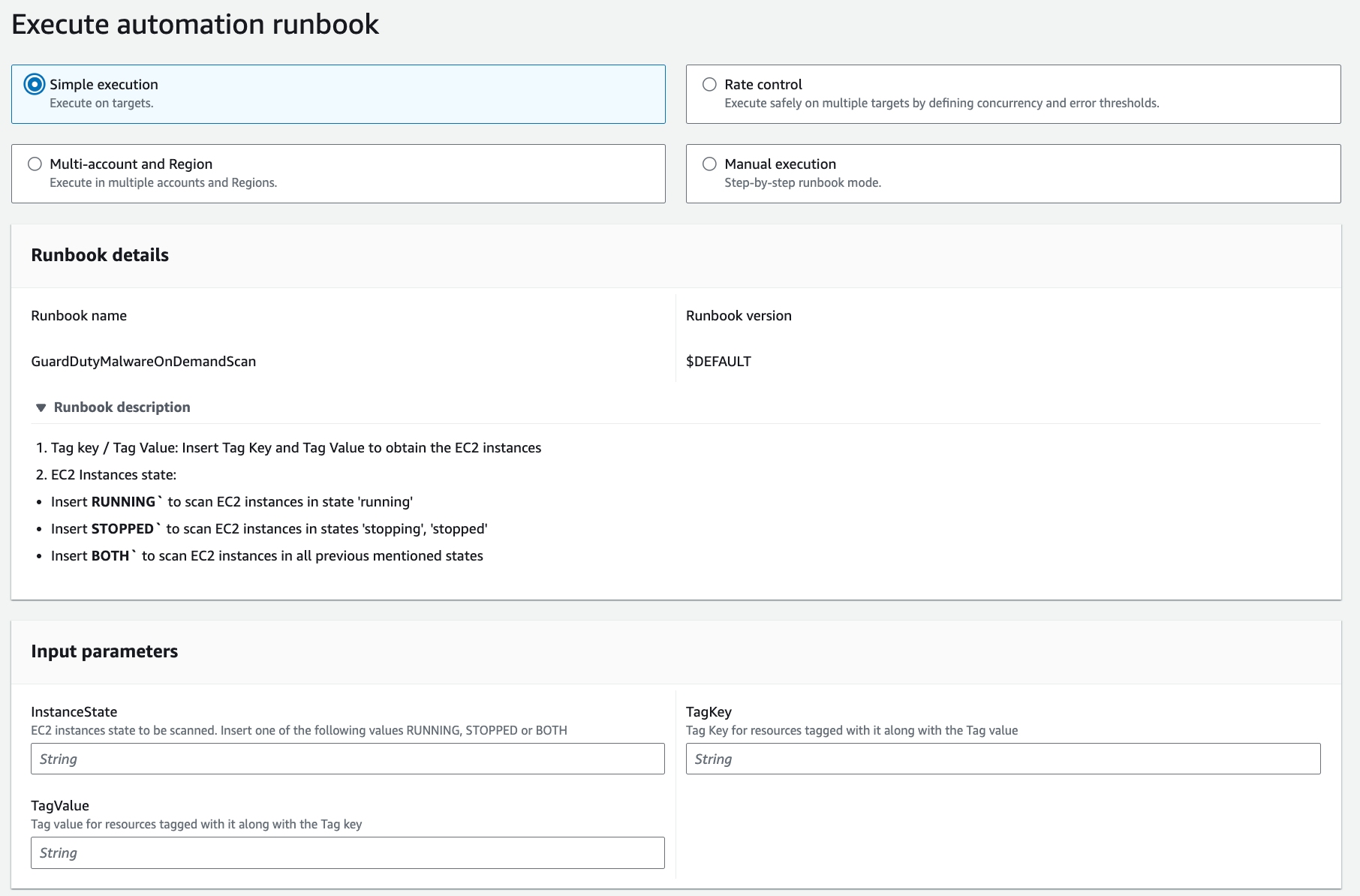Click the 'Insert RUNNING' bullet line

(232, 501)
